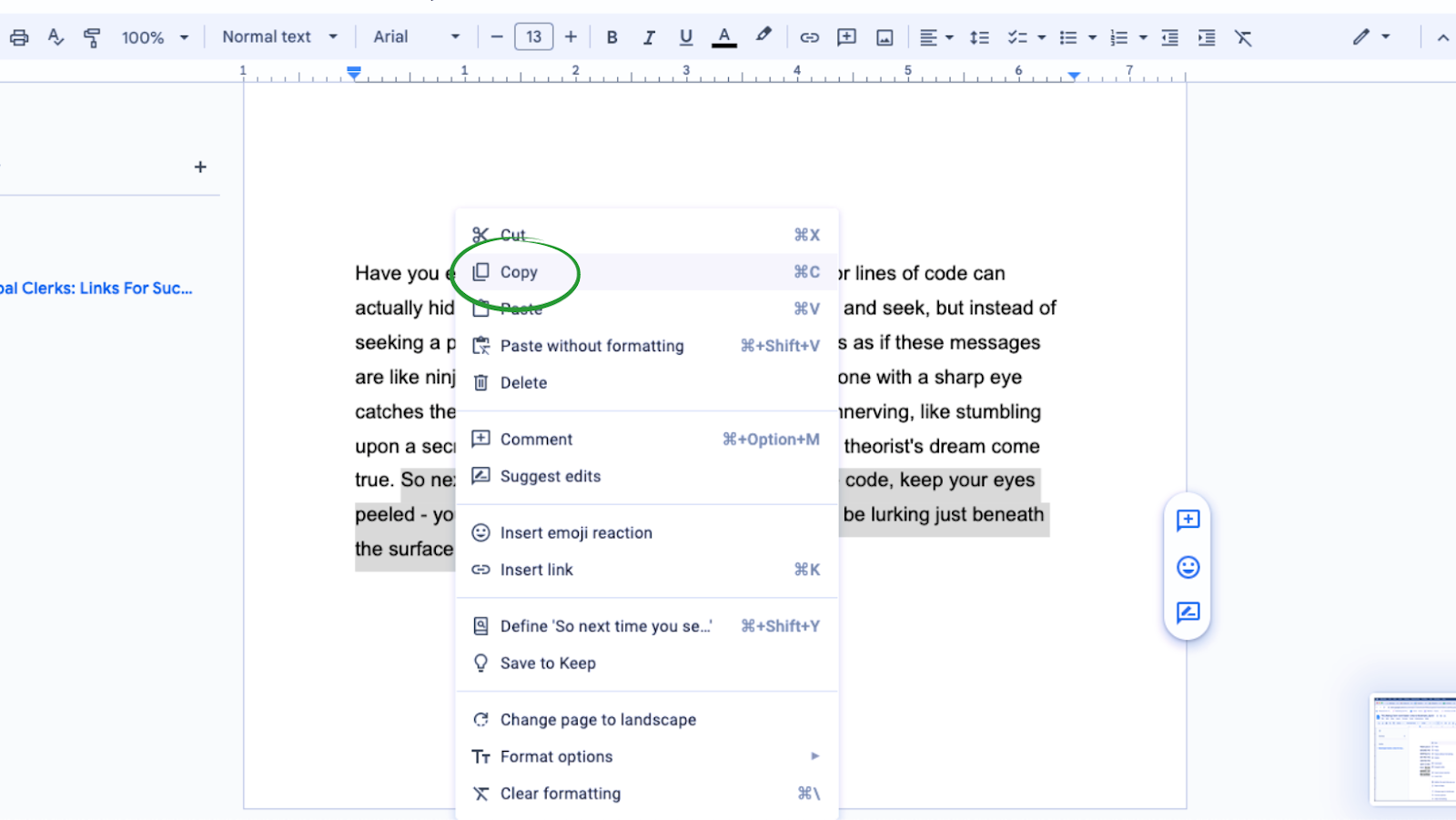Image resolution: width=1456 pixels, height=820 pixels.
Task: Choose Delete in the context menu
Action: (x=646, y=383)
